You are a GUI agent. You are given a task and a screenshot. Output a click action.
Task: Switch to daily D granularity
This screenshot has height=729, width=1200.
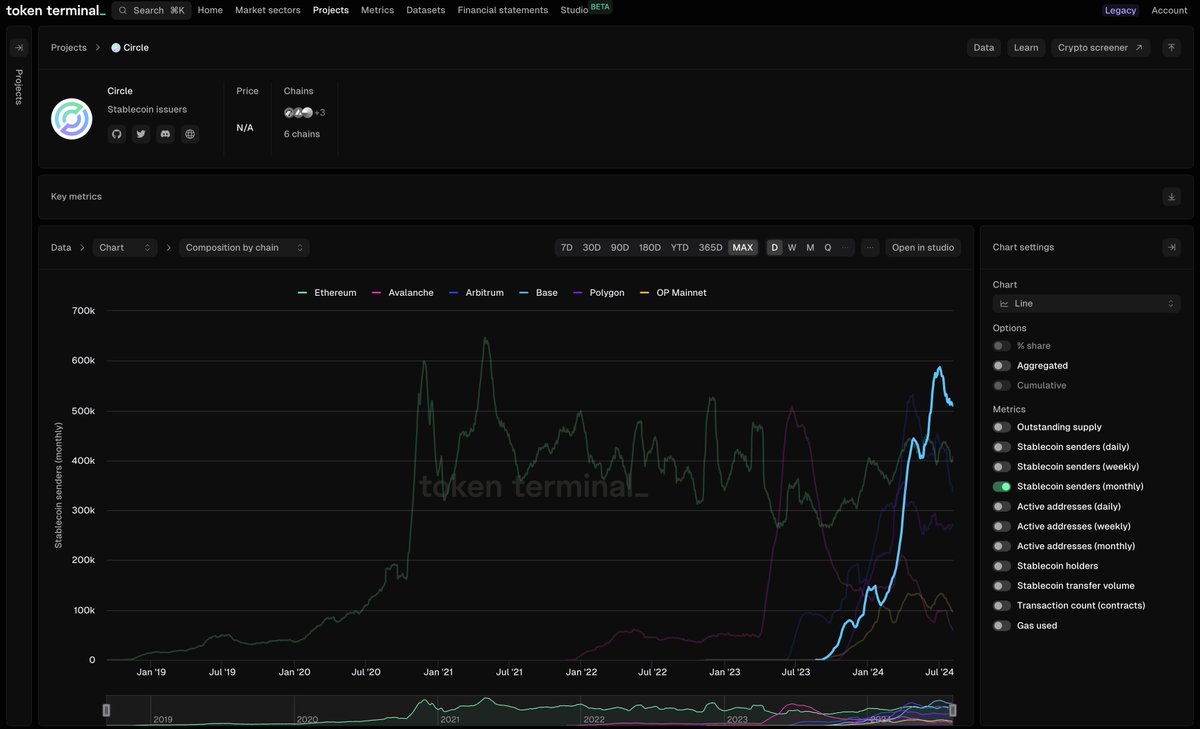(x=775, y=247)
